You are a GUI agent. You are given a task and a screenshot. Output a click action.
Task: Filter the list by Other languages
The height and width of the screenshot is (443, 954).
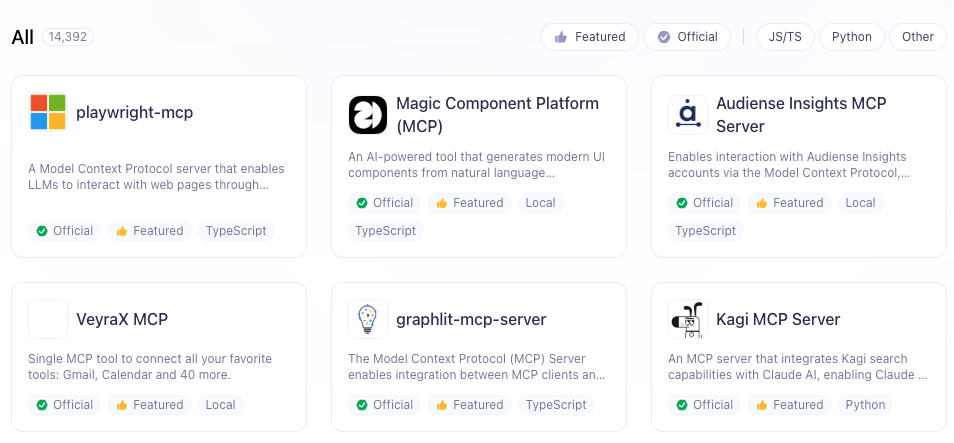click(917, 37)
